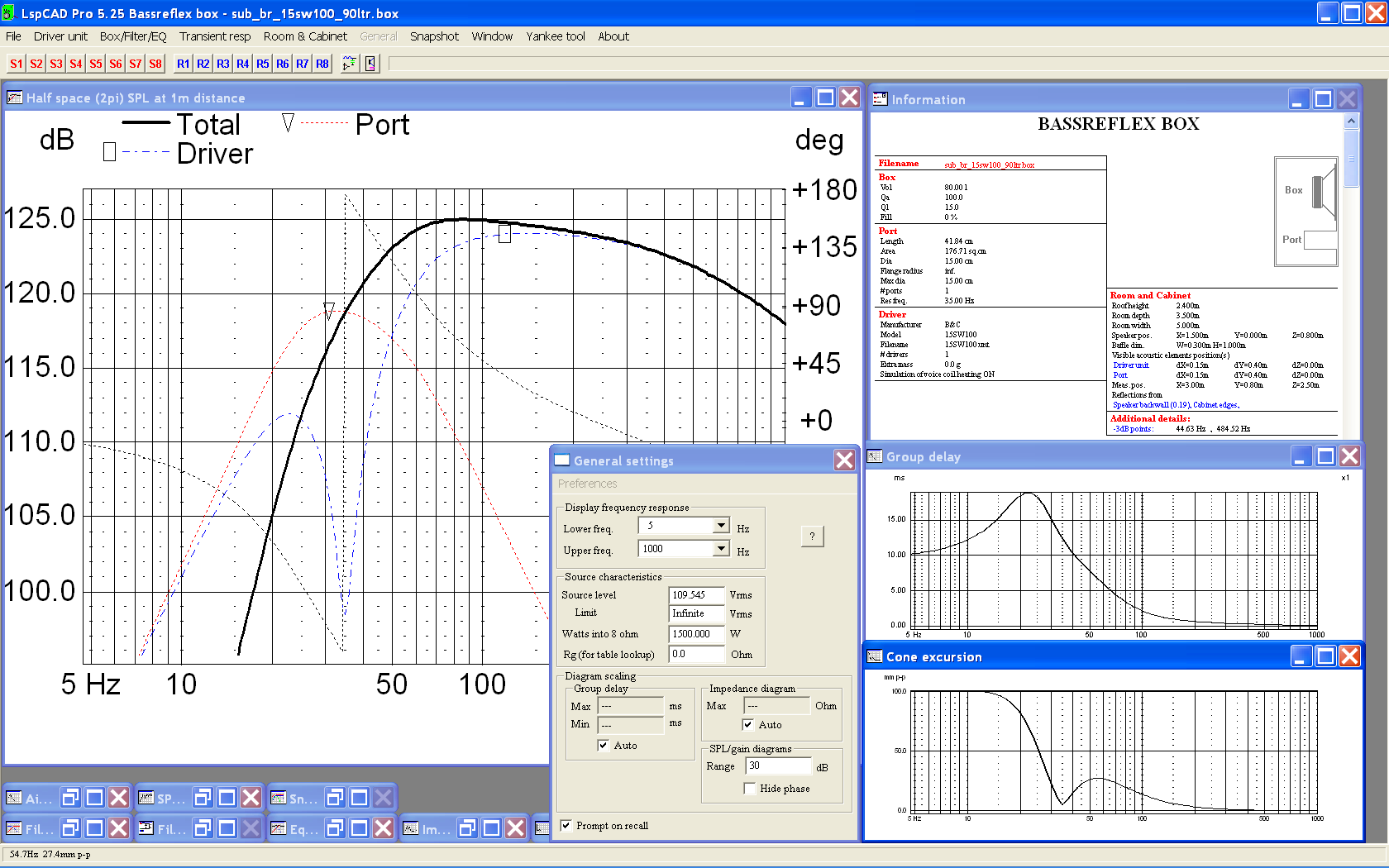Restore the minimized Ai... window
Screen dimensions: 1389x868
tap(70, 798)
